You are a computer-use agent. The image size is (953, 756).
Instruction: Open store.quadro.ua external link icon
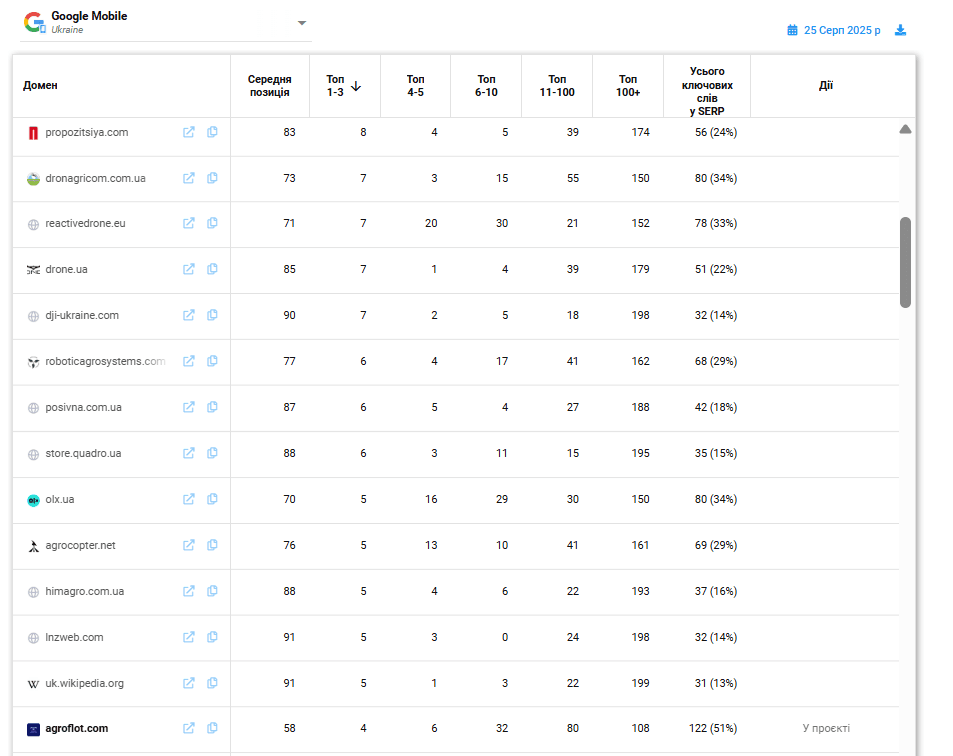pyautogui.click(x=189, y=453)
